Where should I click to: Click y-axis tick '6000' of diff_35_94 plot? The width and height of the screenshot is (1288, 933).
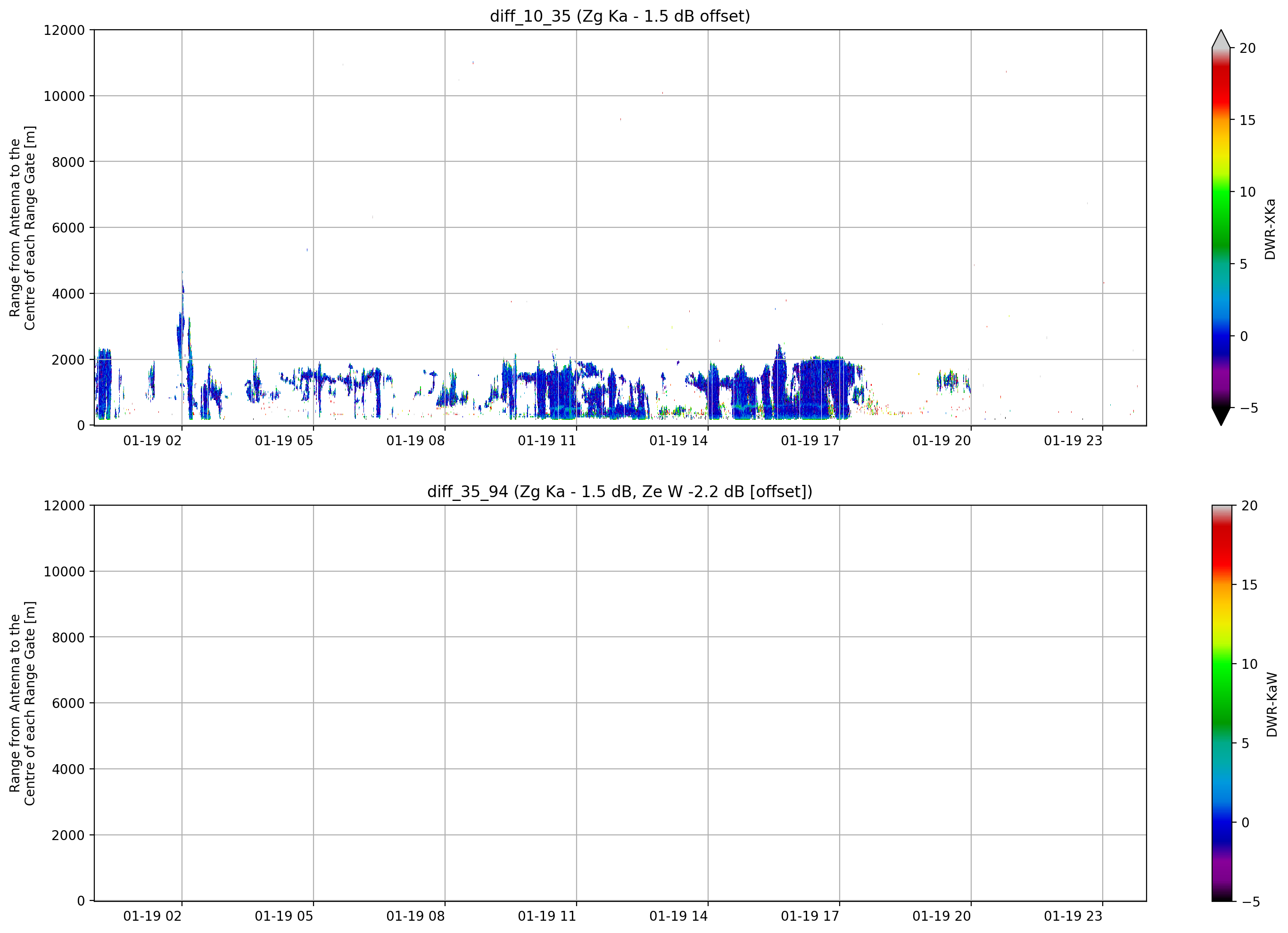tap(68, 703)
